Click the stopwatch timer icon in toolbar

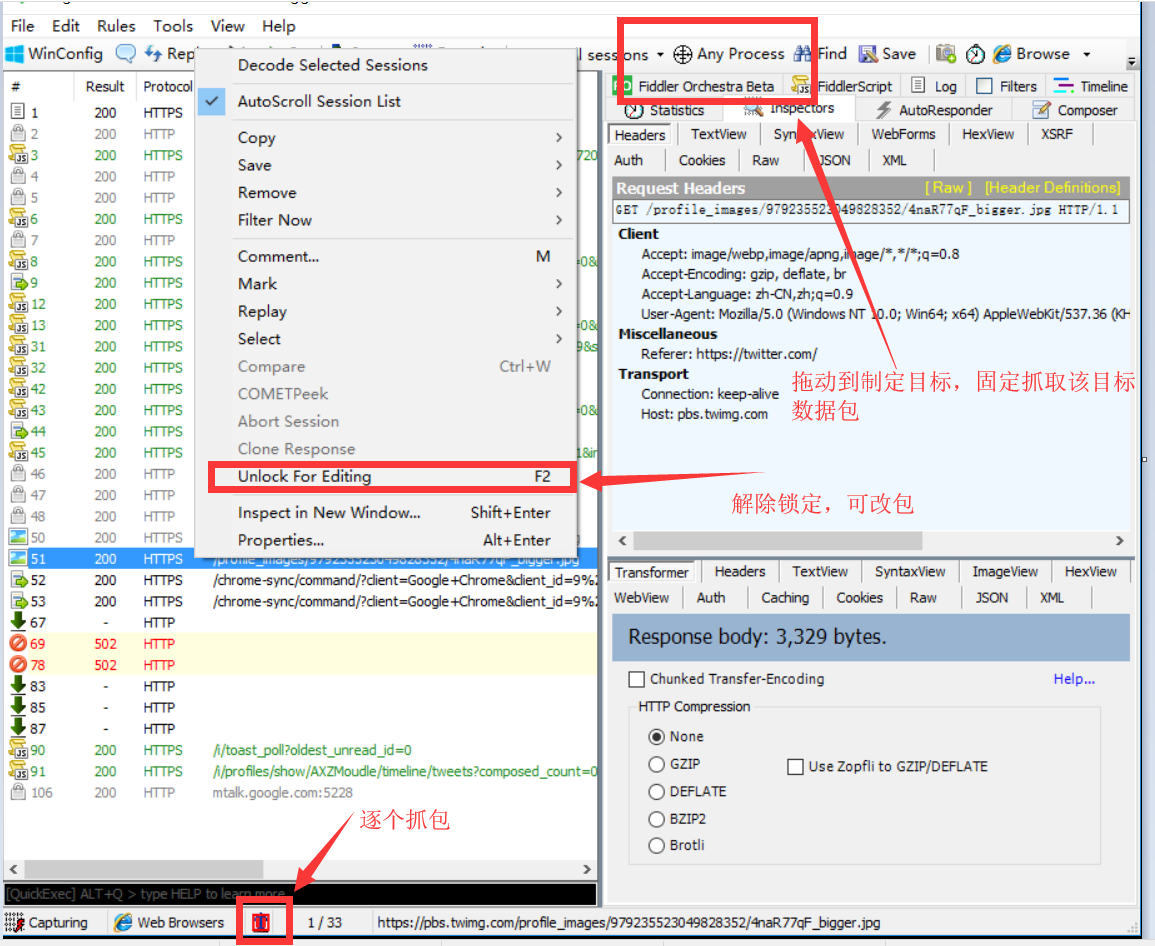[975, 54]
